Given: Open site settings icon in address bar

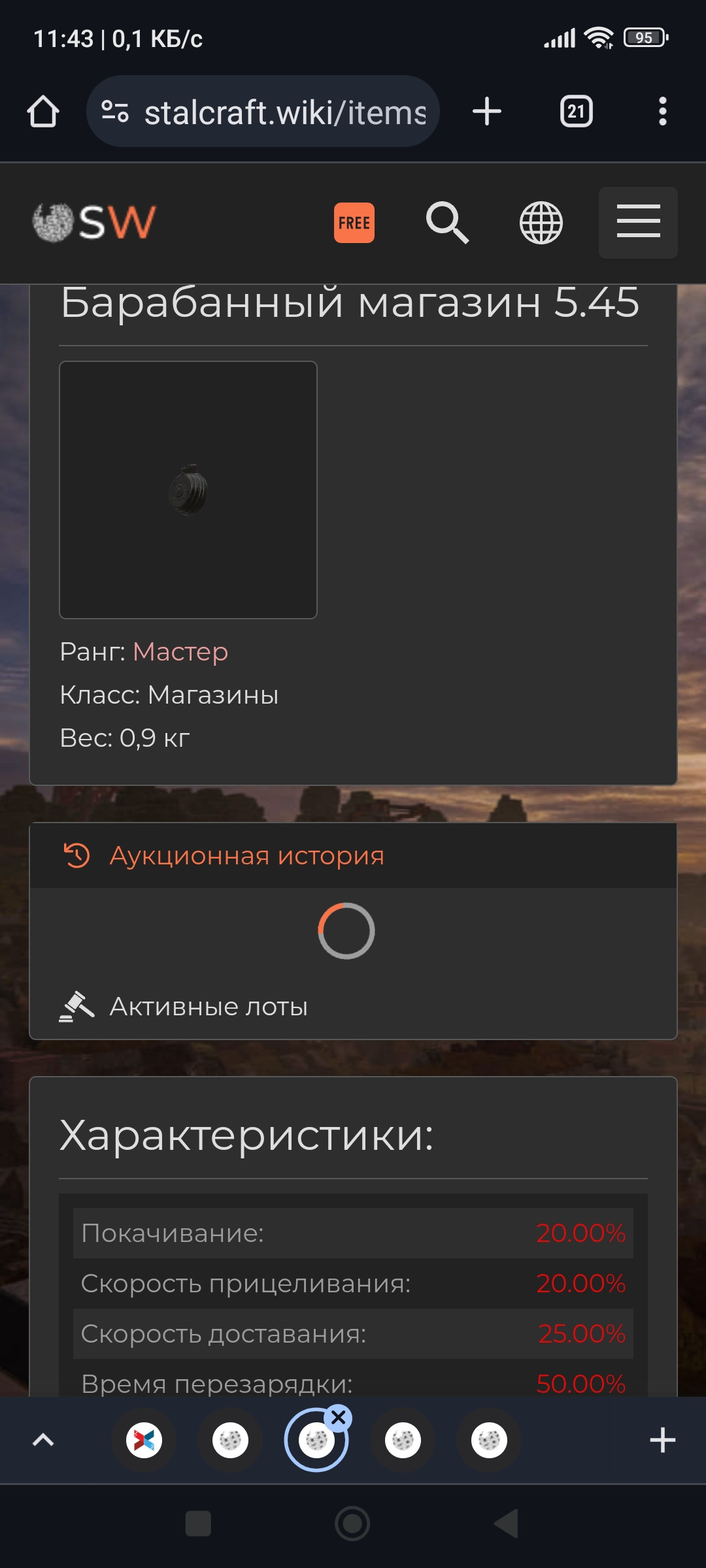Looking at the screenshot, I should tap(115, 112).
